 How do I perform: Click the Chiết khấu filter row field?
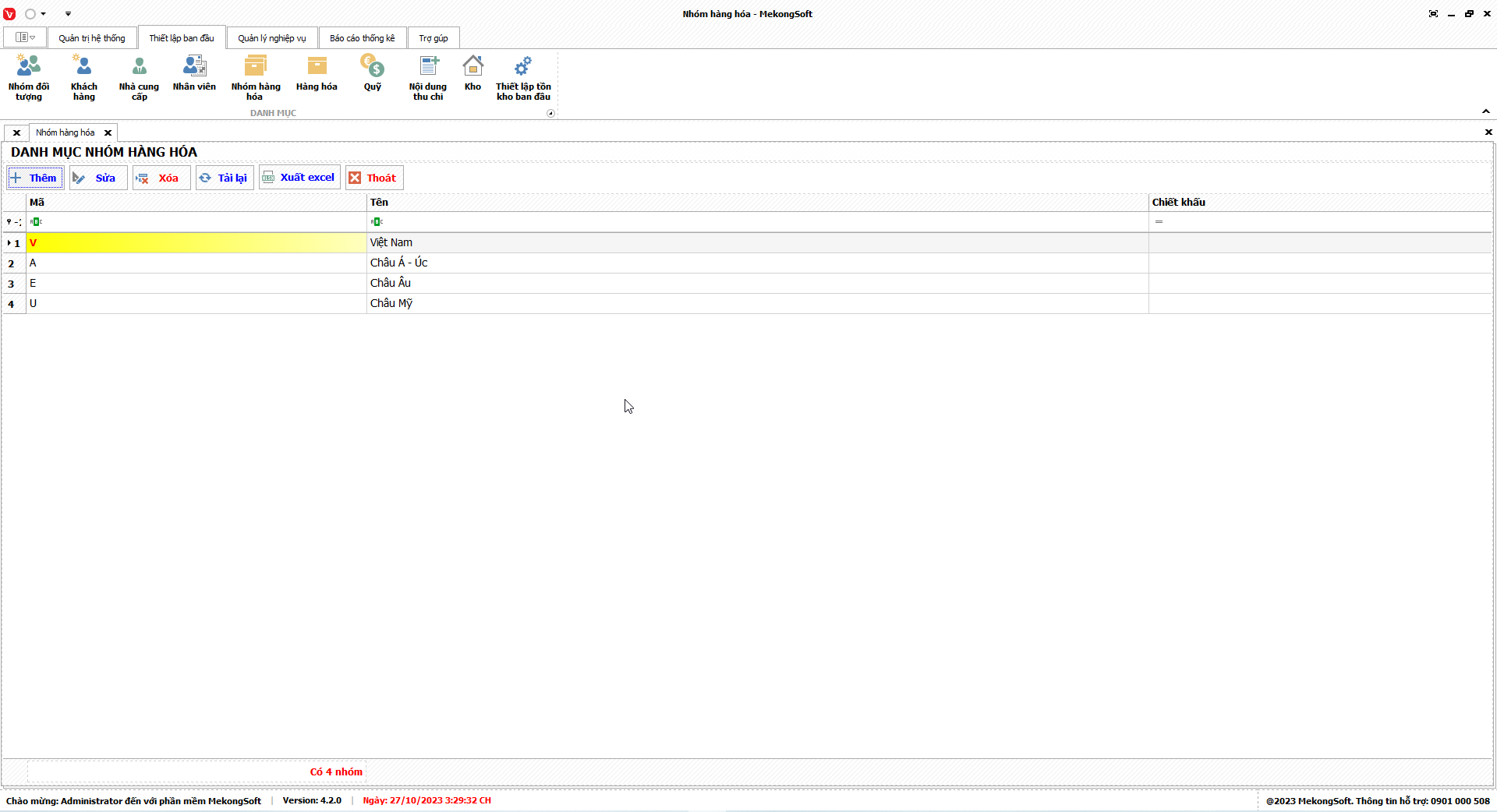pyautogui.click(x=1321, y=222)
